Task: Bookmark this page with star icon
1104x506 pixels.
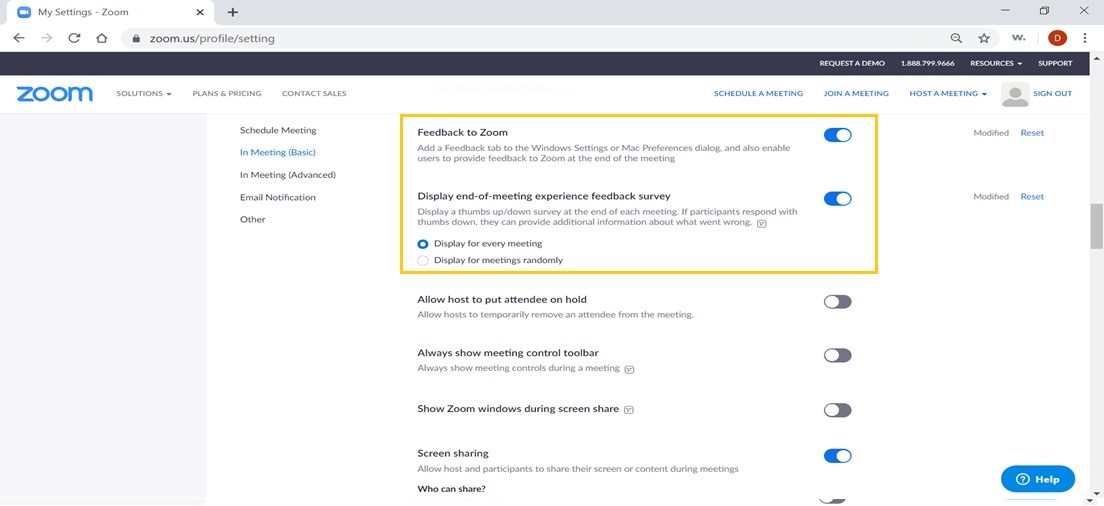Action: (x=984, y=38)
